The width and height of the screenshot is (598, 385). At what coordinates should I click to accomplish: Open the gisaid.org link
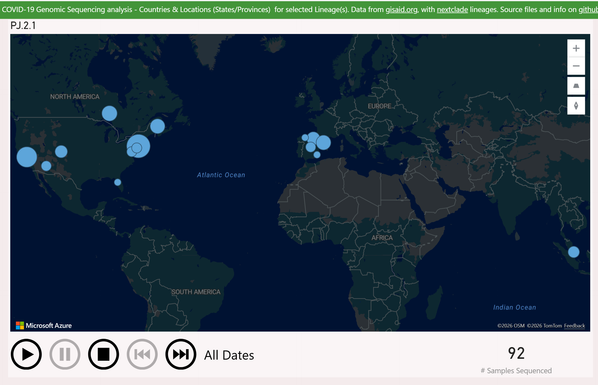(x=401, y=10)
